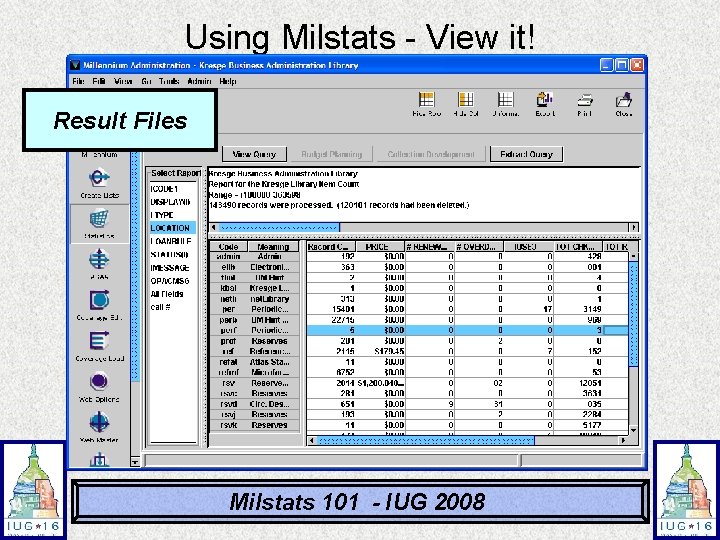Viewport: 720px width, 540px height.
Task: Select the IMESSAGE report
Action: tap(173, 268)
